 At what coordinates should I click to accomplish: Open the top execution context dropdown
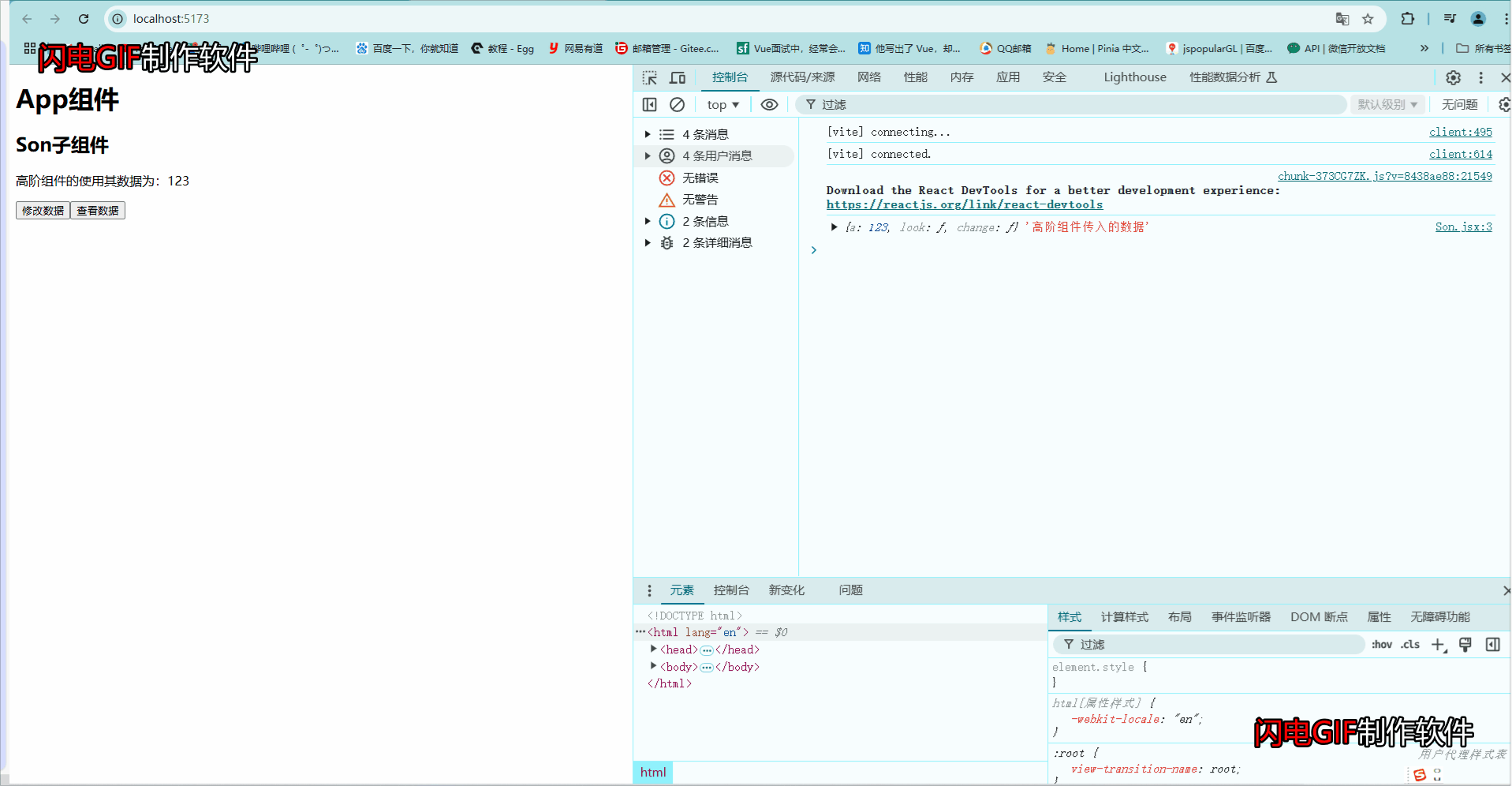pyautogui.click(x=721, y=104)
